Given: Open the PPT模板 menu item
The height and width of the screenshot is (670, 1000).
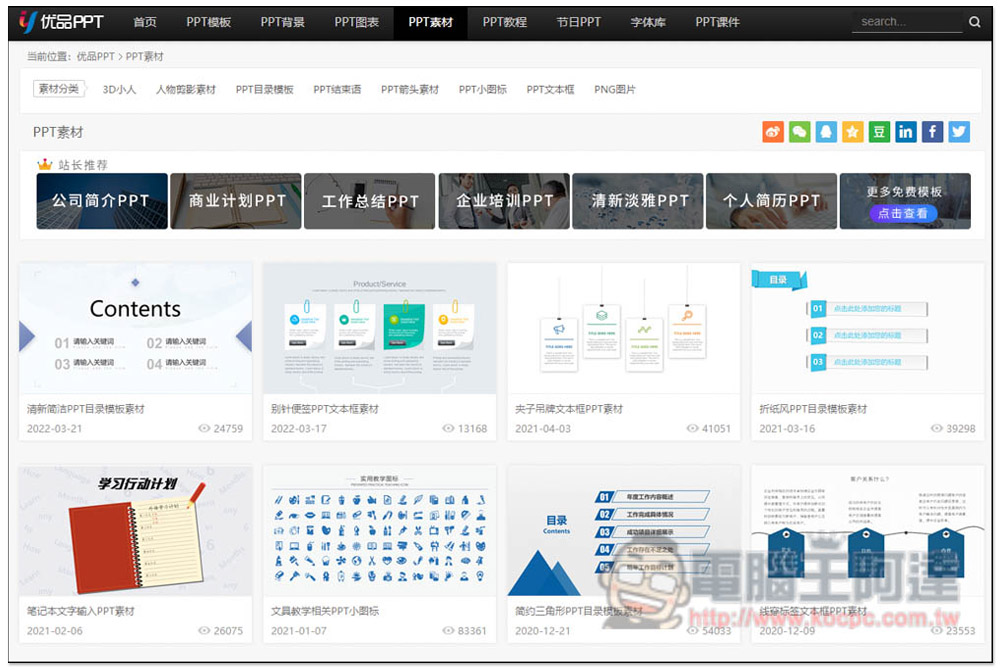Looking at the screenshot, I should [209, 22].
